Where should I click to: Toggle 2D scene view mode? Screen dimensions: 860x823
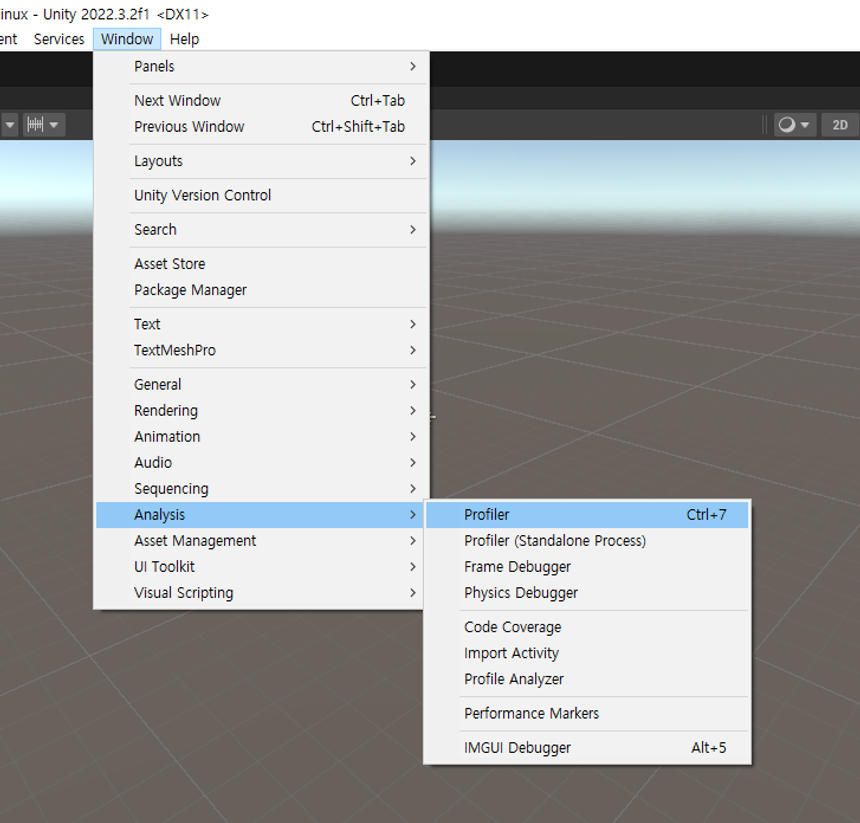click(x=840, y=125)
